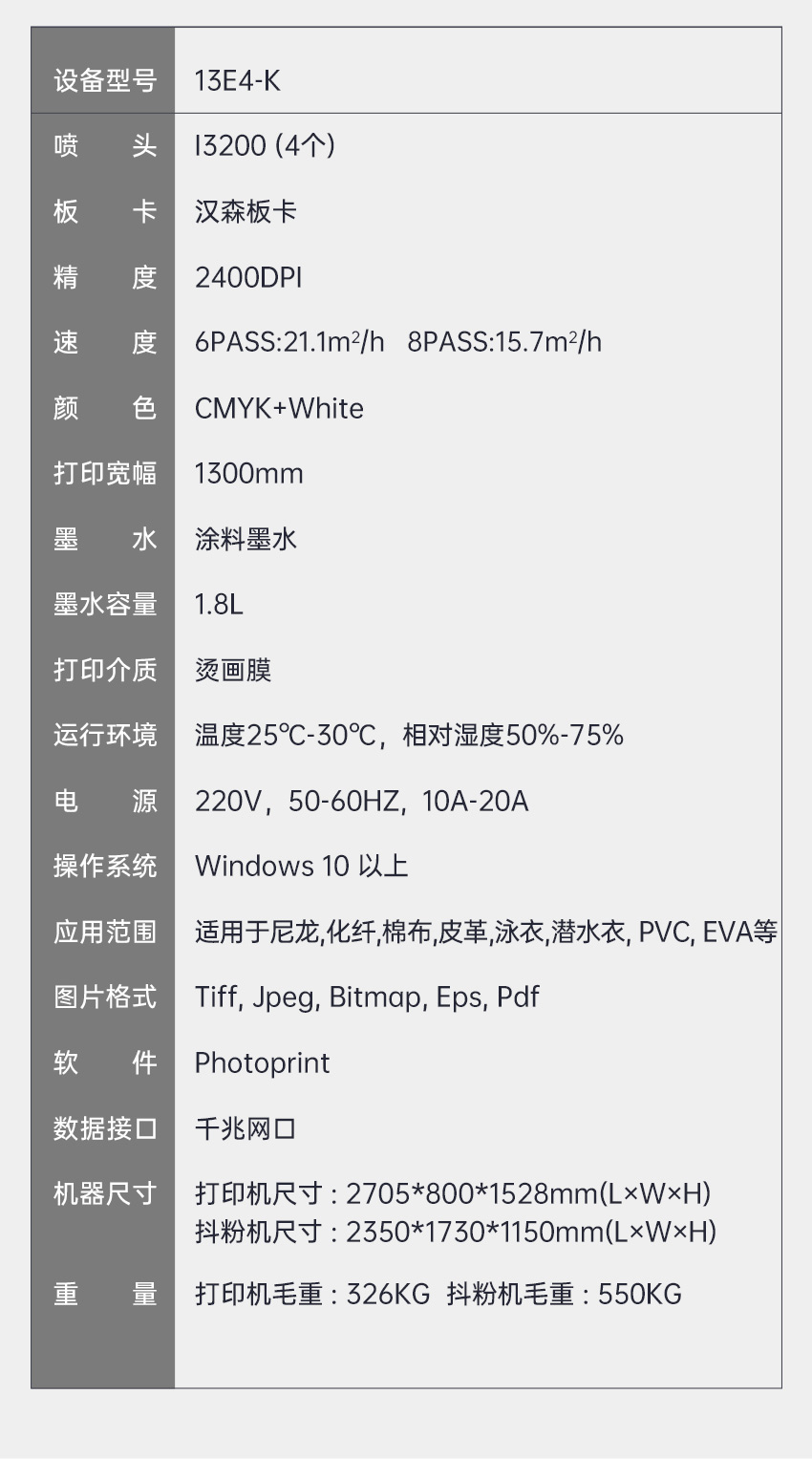Click the 1.8L ink capacity value
This screenshot has width=812, height=1459.
(219, 605)
